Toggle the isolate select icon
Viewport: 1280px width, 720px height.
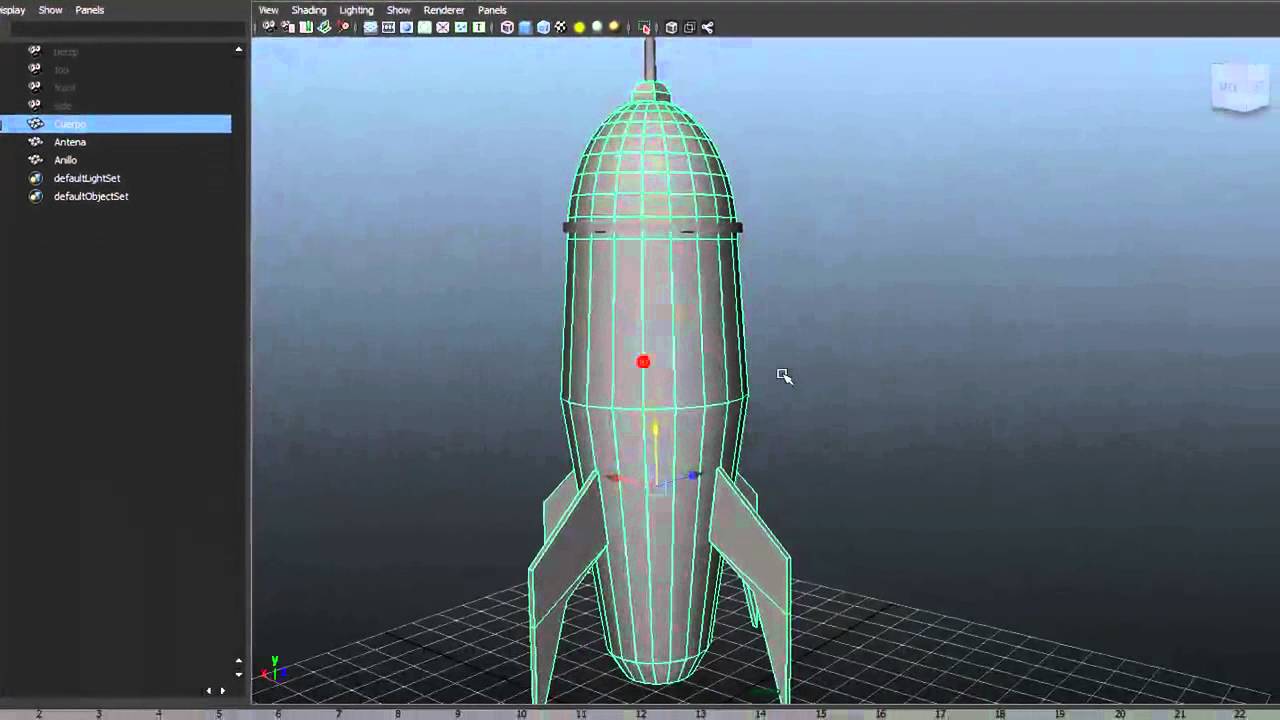(x=643, y=27)
